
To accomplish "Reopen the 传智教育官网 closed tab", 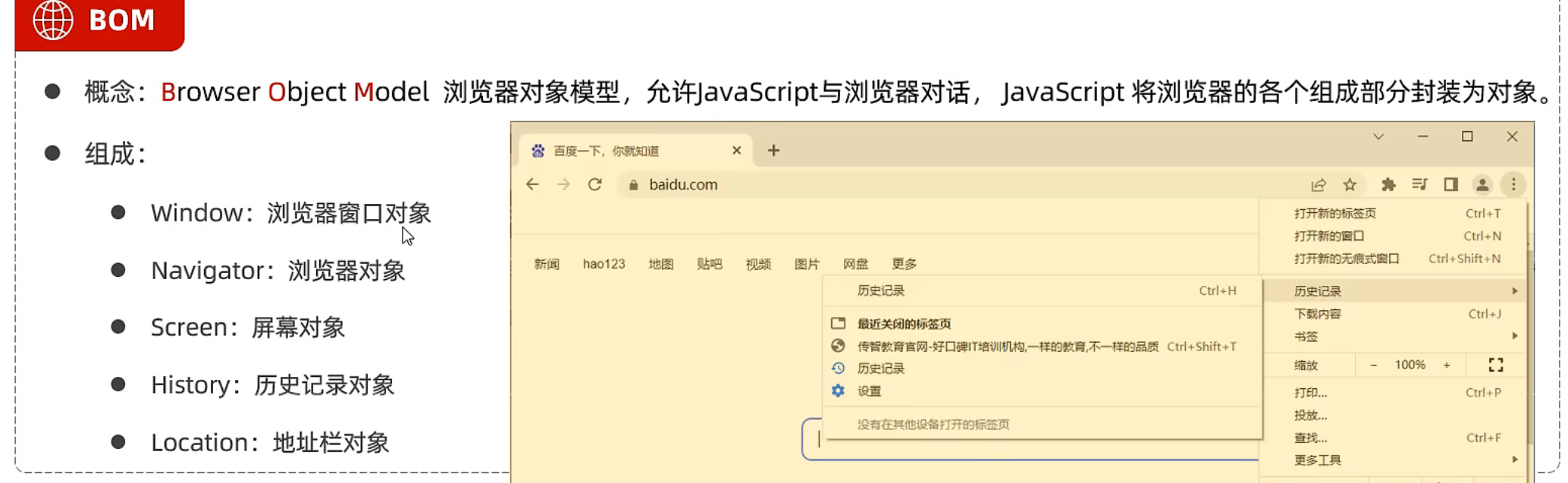I will 1043,347.
